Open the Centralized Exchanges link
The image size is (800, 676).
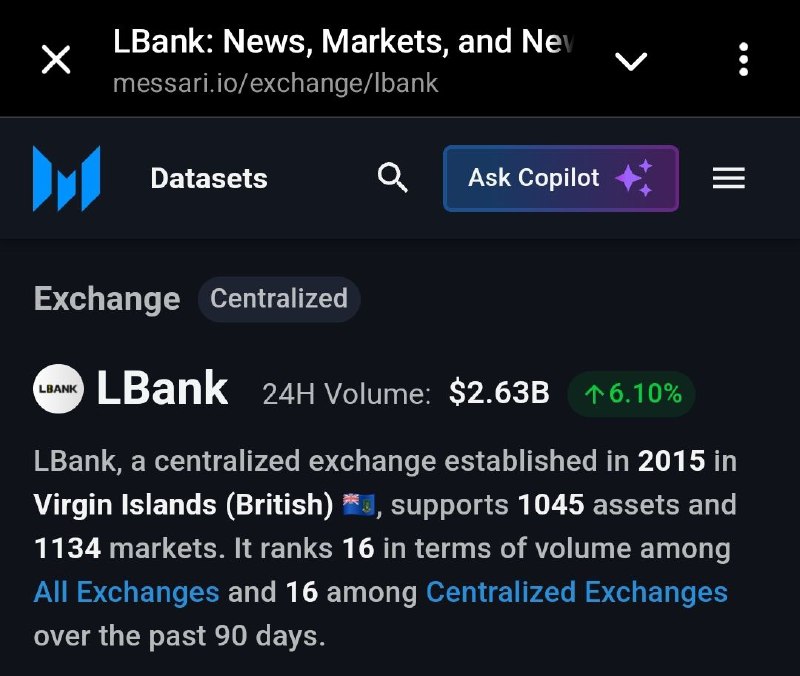coord(577,592)
